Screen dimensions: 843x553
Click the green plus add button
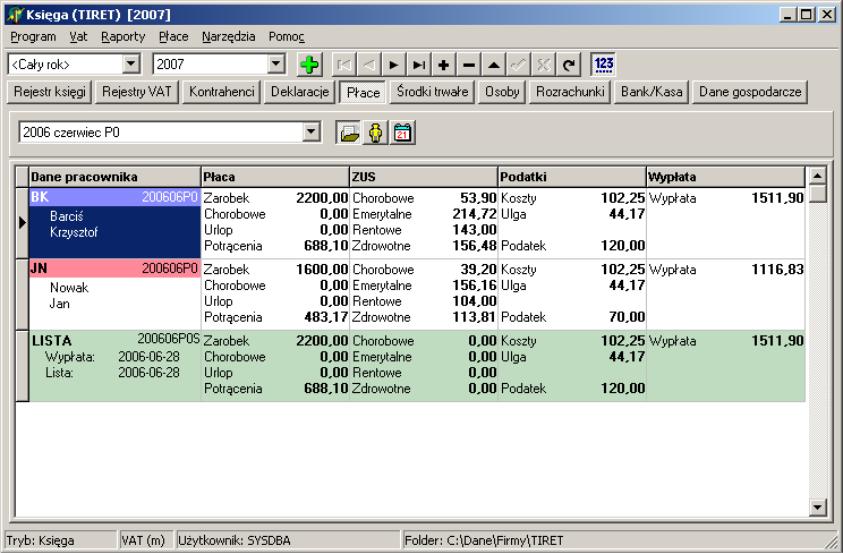tap(309, 65)
